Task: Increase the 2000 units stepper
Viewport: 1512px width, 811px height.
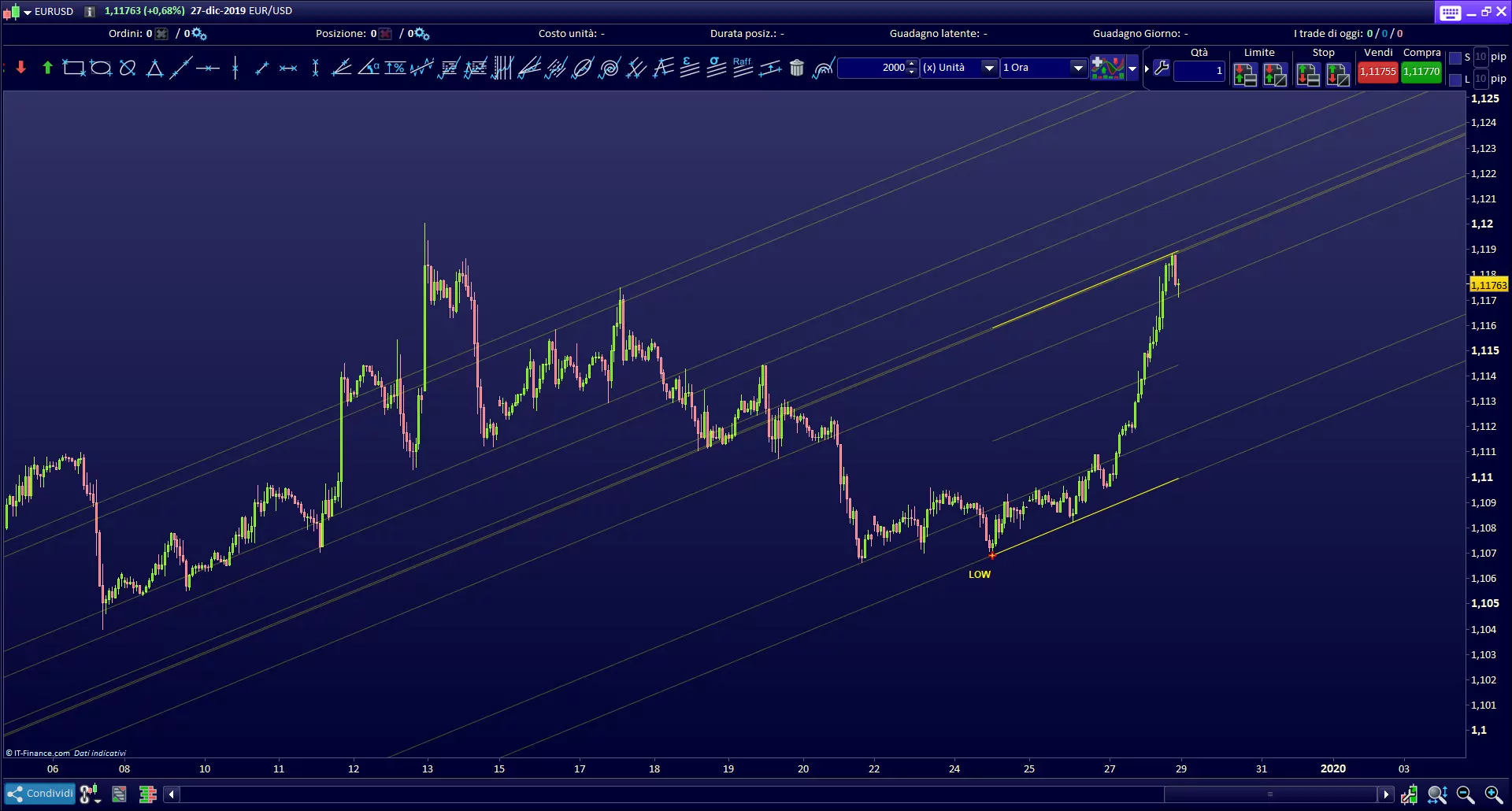Action: (912, 64)
